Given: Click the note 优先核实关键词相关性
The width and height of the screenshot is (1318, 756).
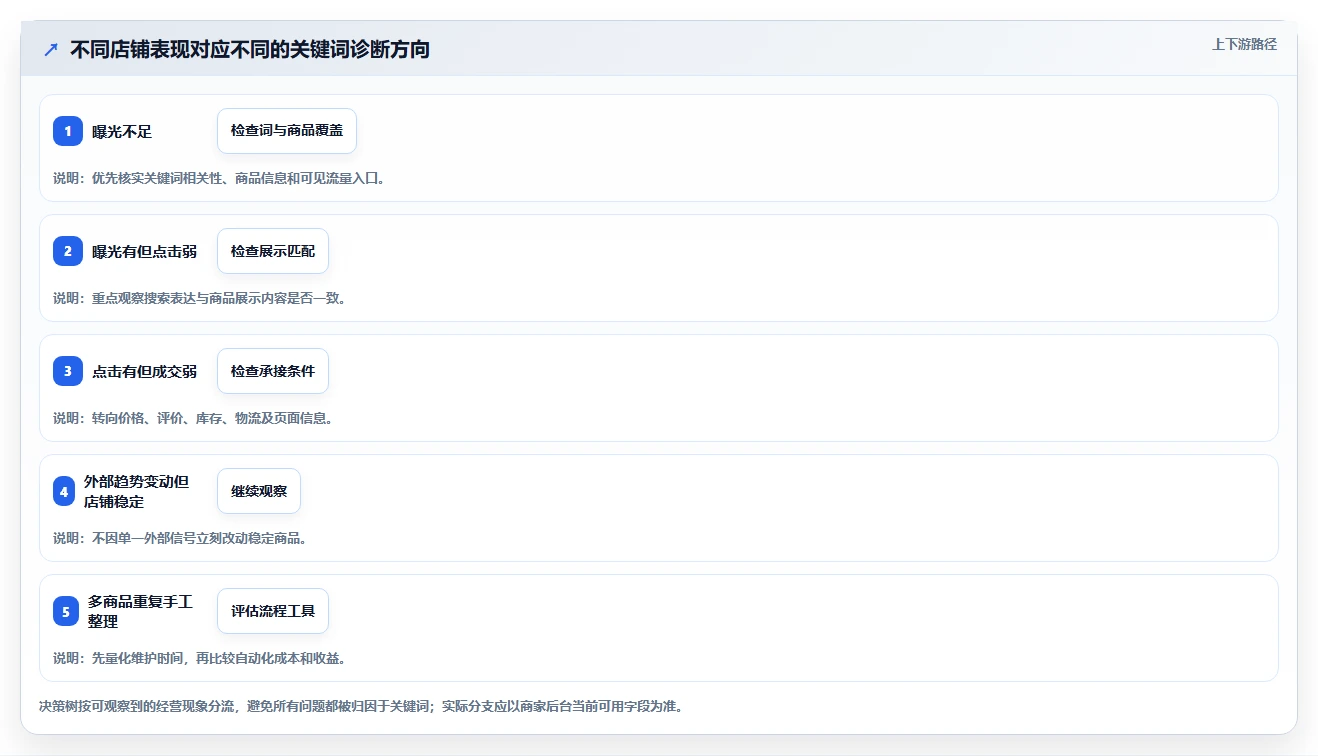Looking at the screenshot, I should 219,178.
